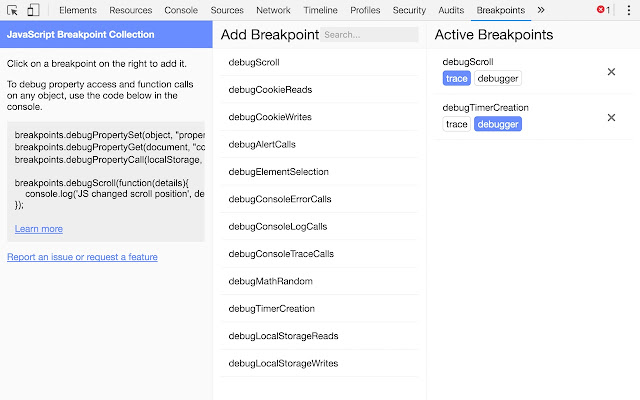Expand the hidden DevTools tabs overflow
640x400 pixels.
click(x=541, y=10)
